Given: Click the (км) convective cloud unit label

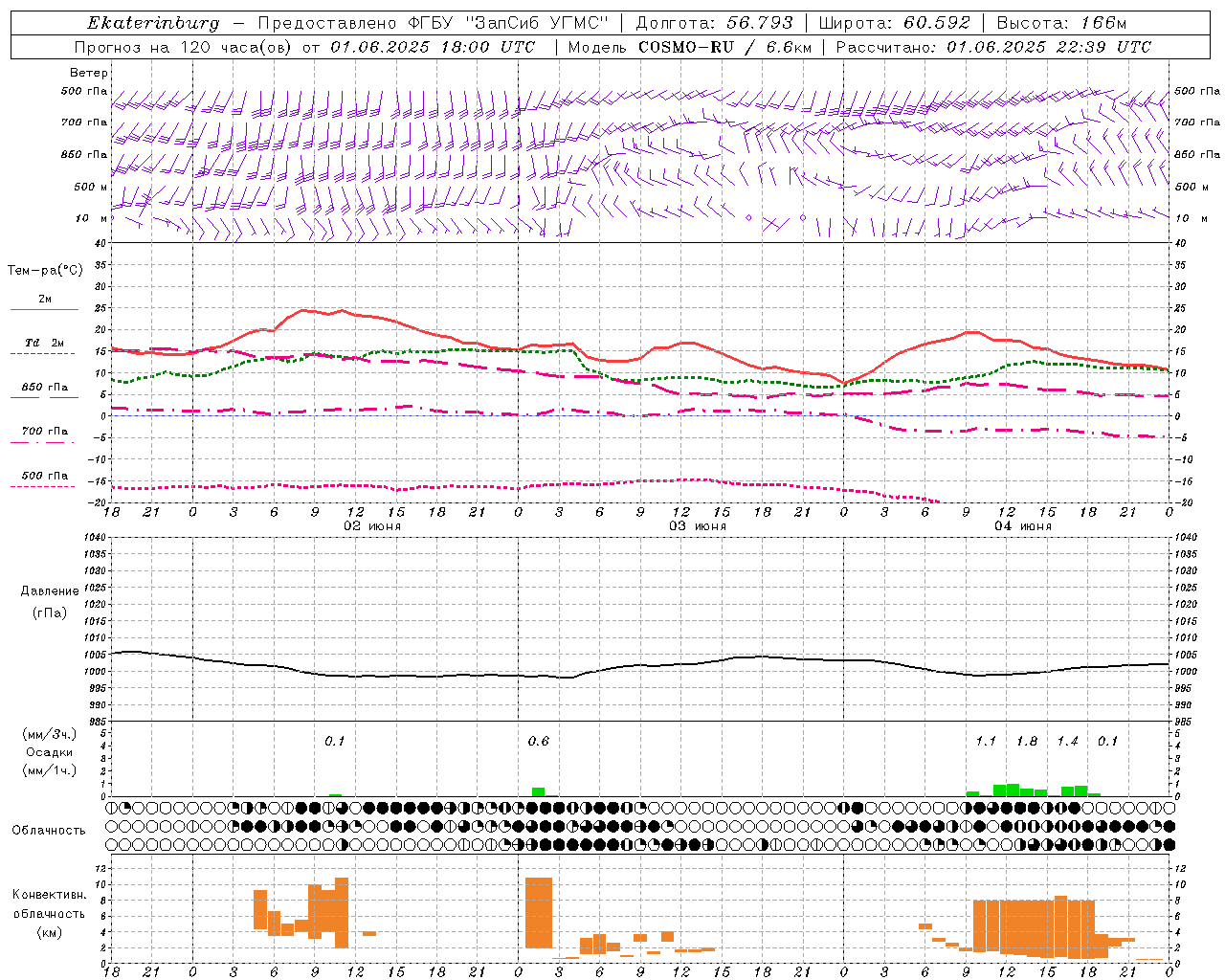Looking at the screenshot, I should click(x=50, y=932).
